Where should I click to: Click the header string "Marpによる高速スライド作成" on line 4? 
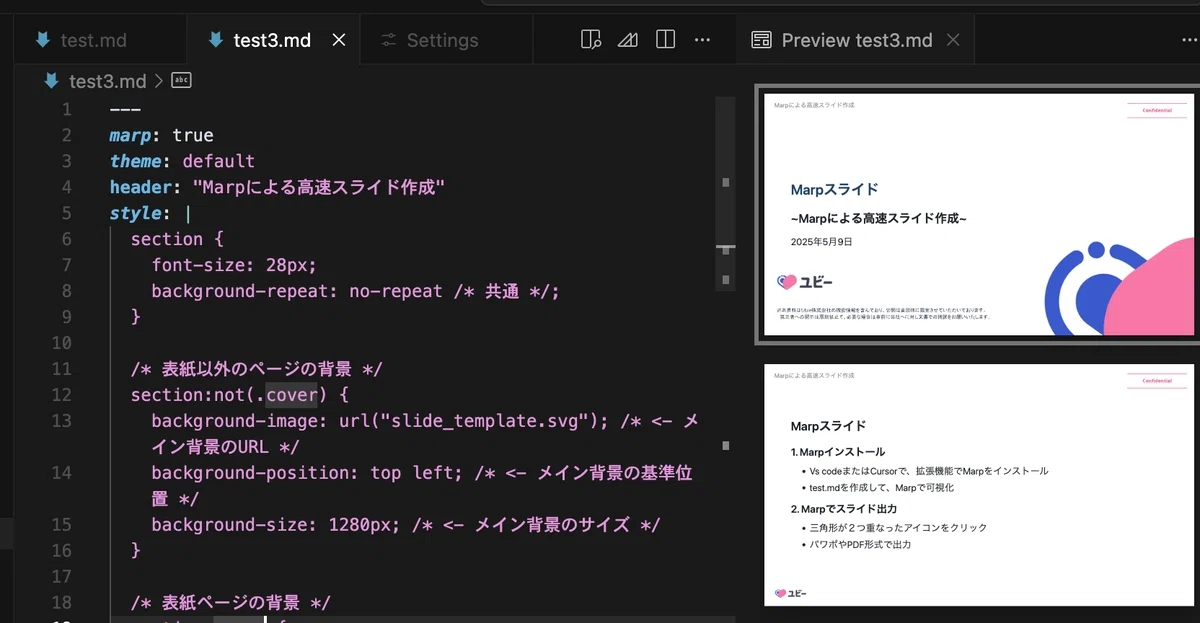pyautogui.click(x=318, y=187)
